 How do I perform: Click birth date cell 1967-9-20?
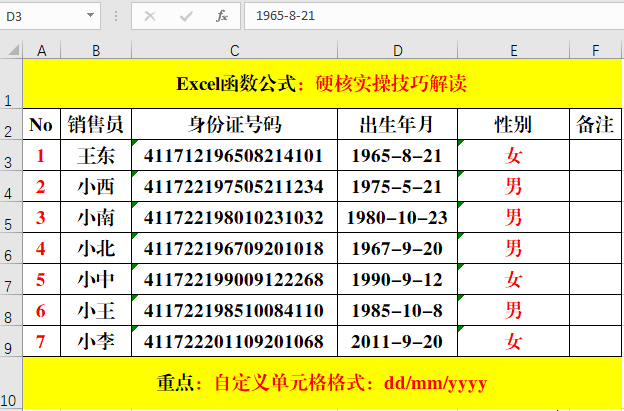[398, 248]
